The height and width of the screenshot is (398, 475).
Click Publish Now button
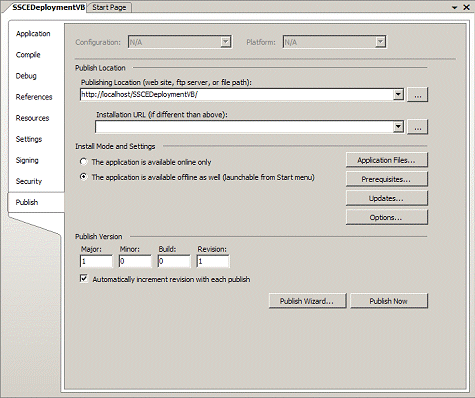tap(389, 301)
